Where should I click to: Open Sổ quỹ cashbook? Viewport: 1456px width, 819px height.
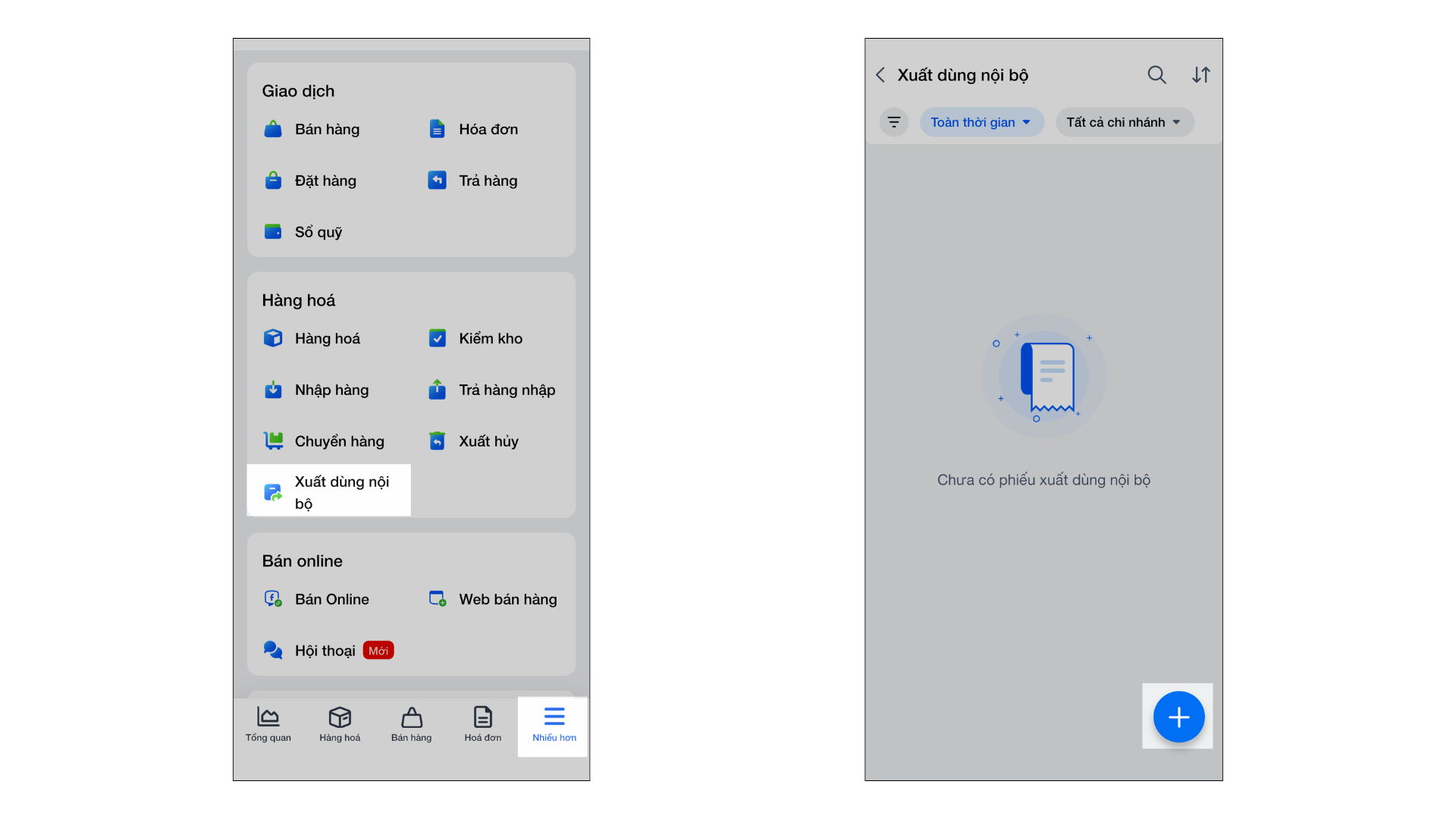pos(303,232)
